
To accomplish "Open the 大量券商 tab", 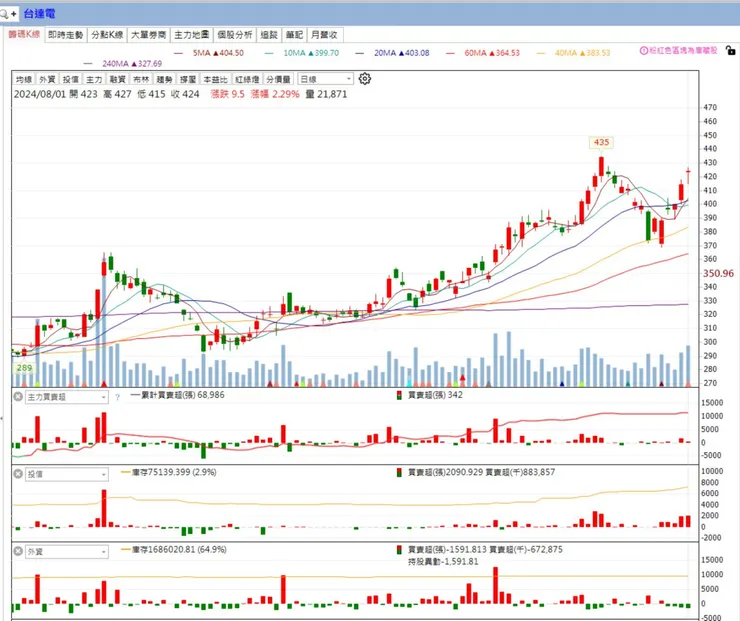I will (149, 35).
